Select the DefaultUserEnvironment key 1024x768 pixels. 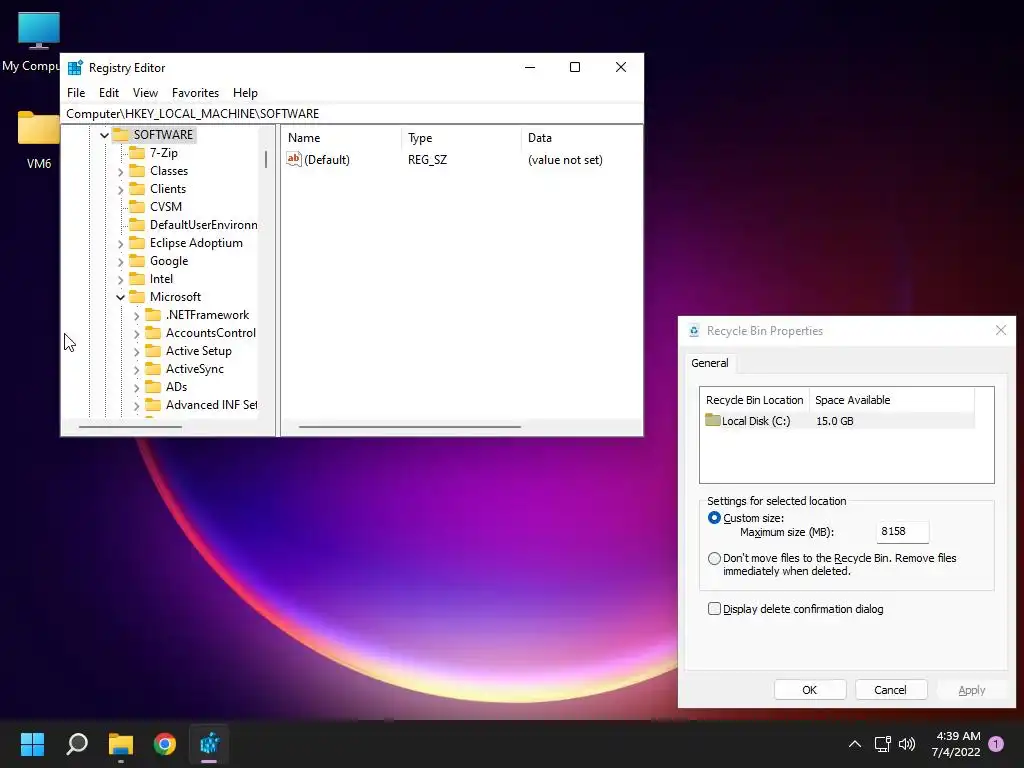tap(203, 225)
